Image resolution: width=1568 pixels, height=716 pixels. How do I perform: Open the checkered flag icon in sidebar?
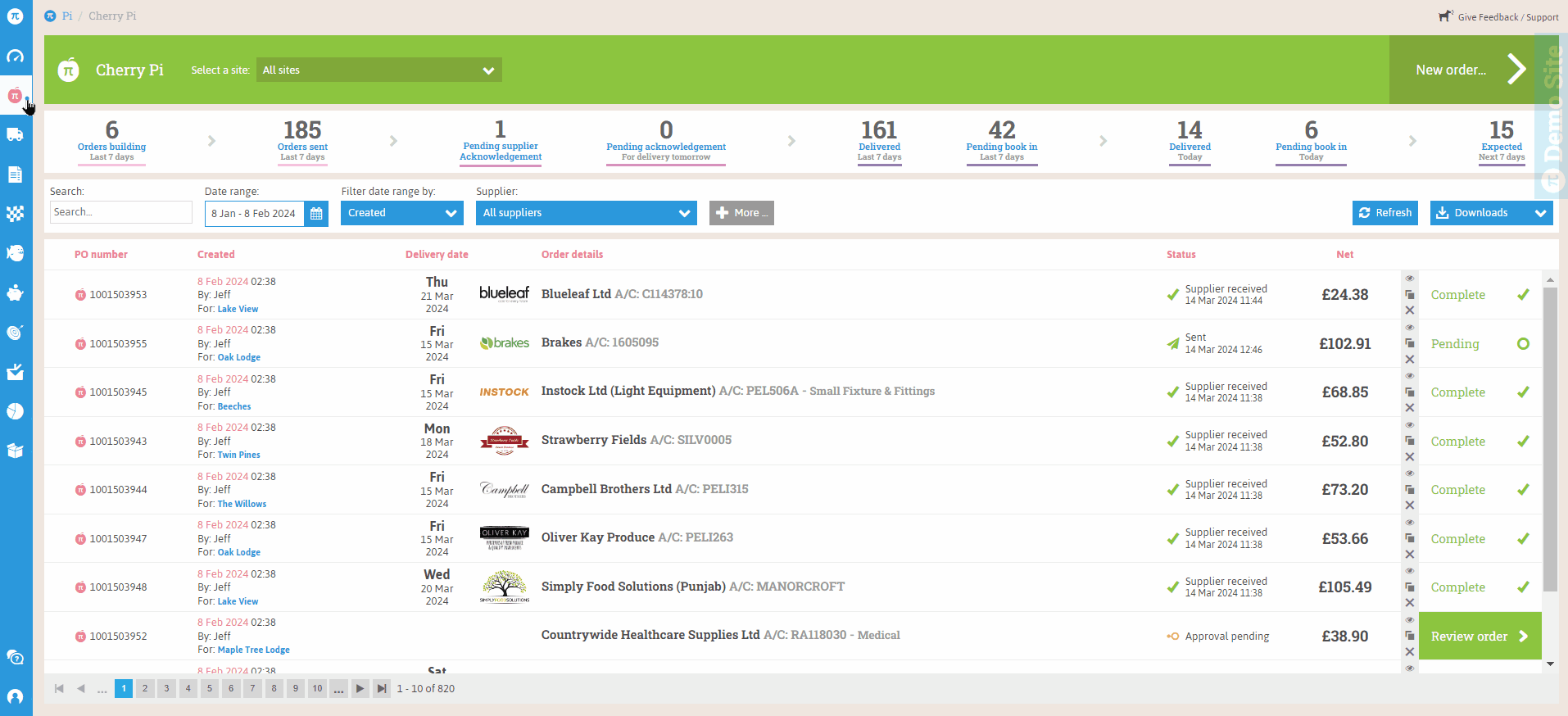(x=16, y=214)
